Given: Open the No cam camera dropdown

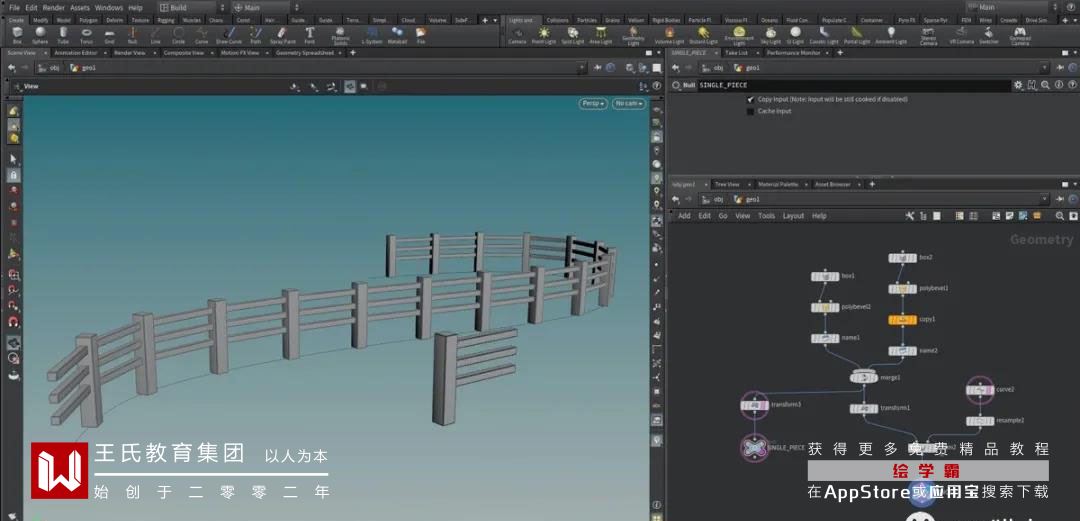Looking at the screenshot, I should point(629,103).
